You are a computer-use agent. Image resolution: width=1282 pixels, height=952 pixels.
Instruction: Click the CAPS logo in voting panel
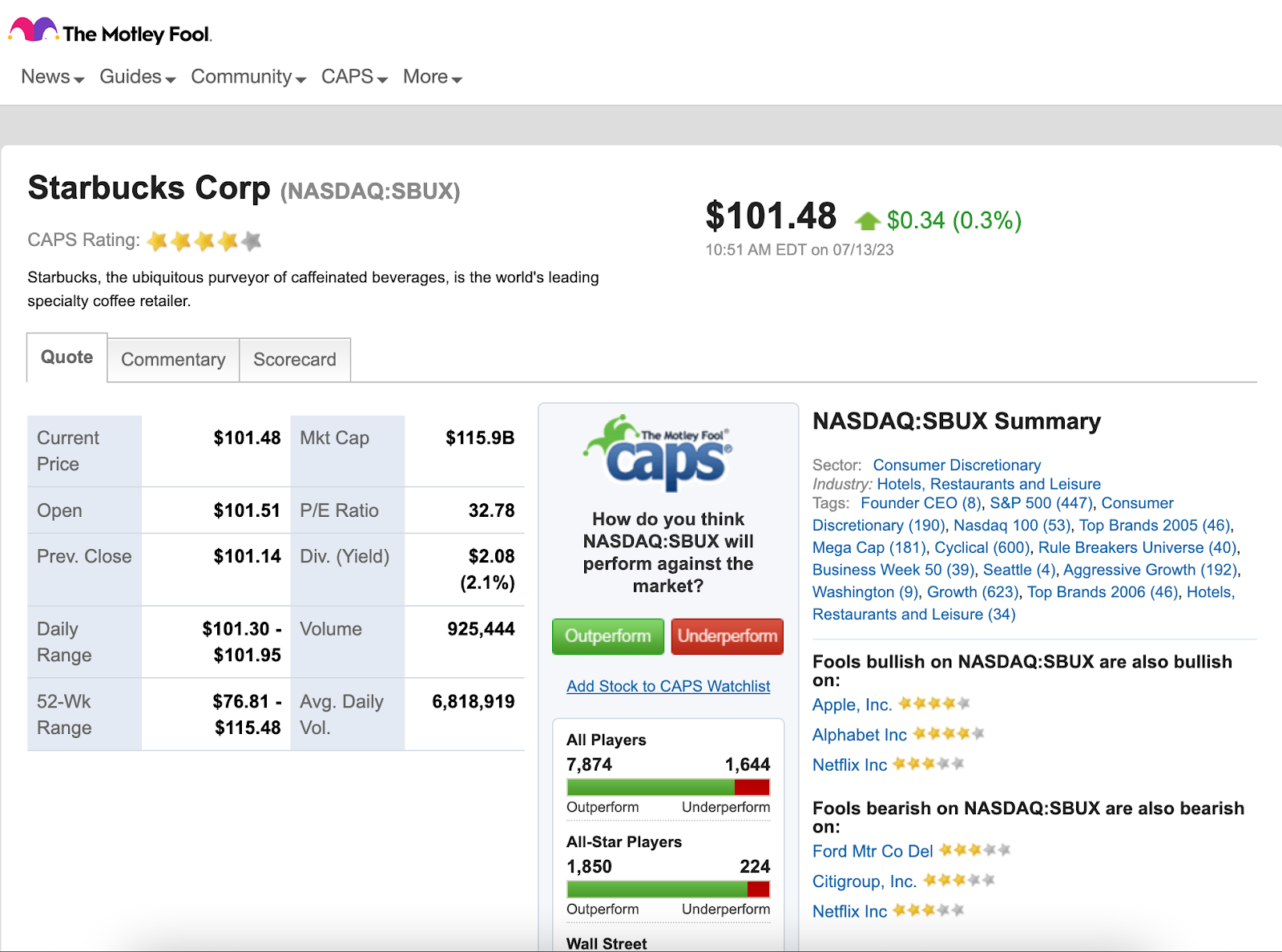pyautogui.click(x=658, y=453)
